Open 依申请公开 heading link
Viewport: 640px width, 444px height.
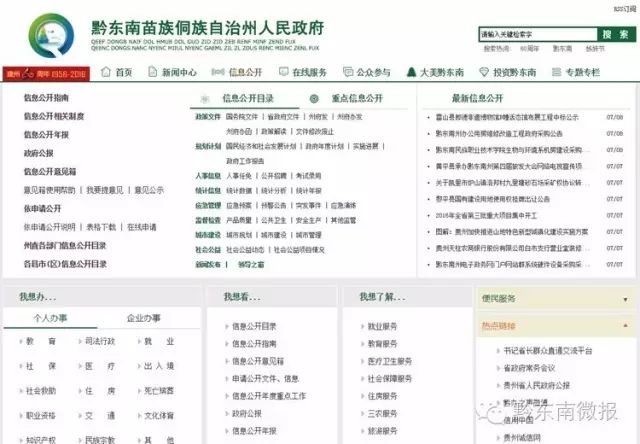42,209
